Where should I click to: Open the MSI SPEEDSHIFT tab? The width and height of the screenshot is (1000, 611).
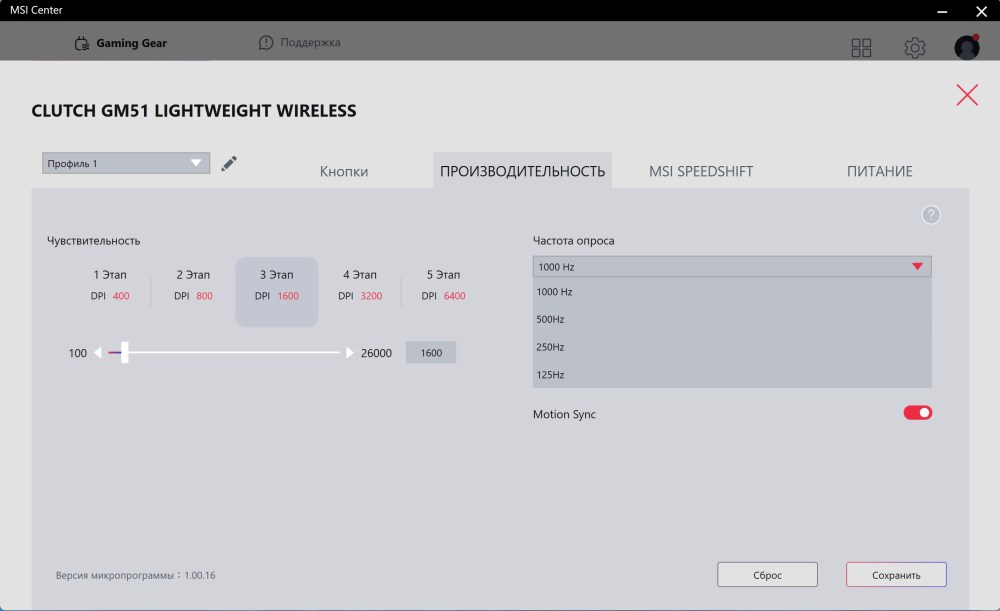(x=701, y=171)
